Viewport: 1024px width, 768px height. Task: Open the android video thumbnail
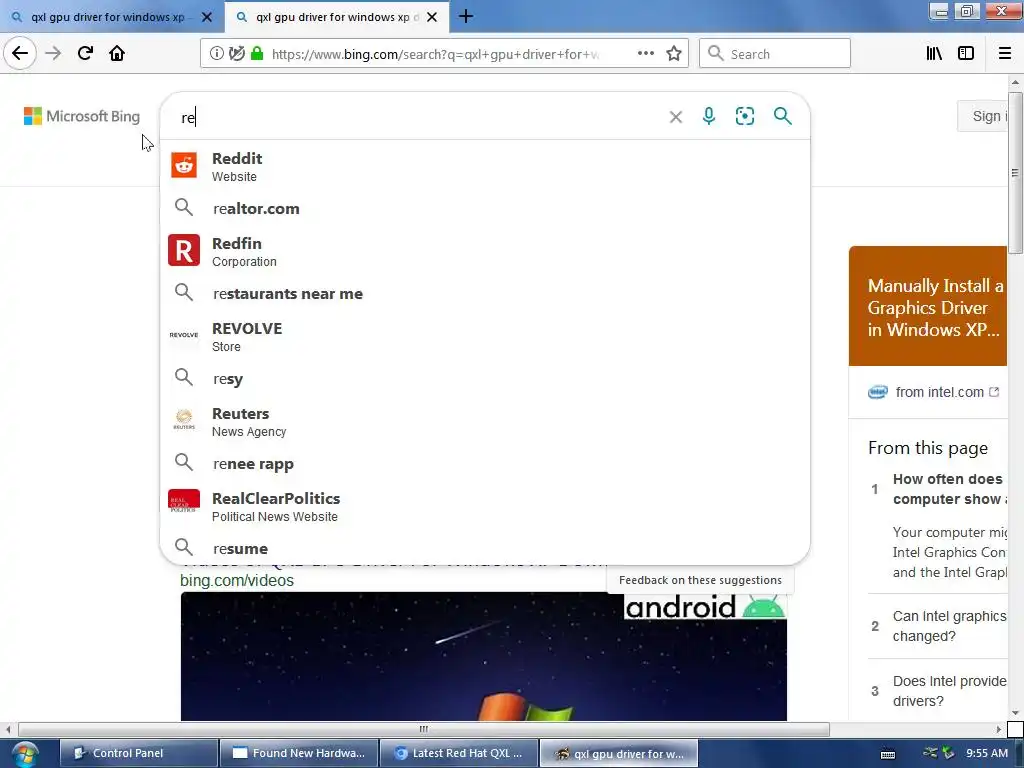coord(483,656)
